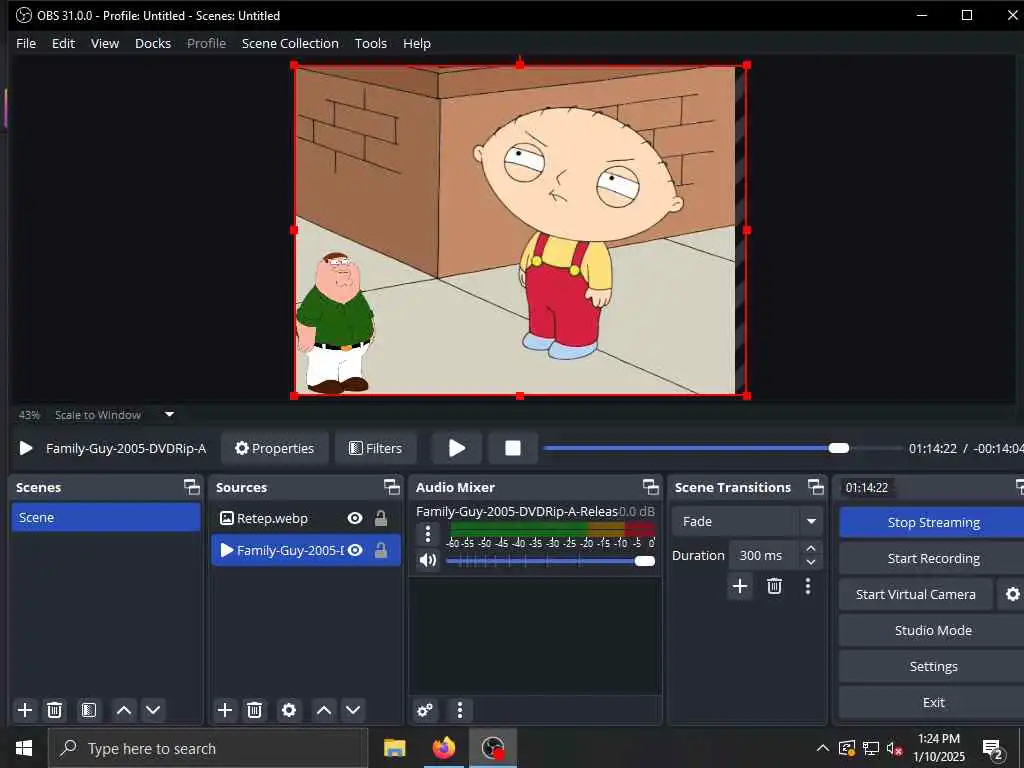The height and width of the screenshot is (768, 1024).
Task: Select the Scene item in Scenes list
Action: tap(106, 517)
